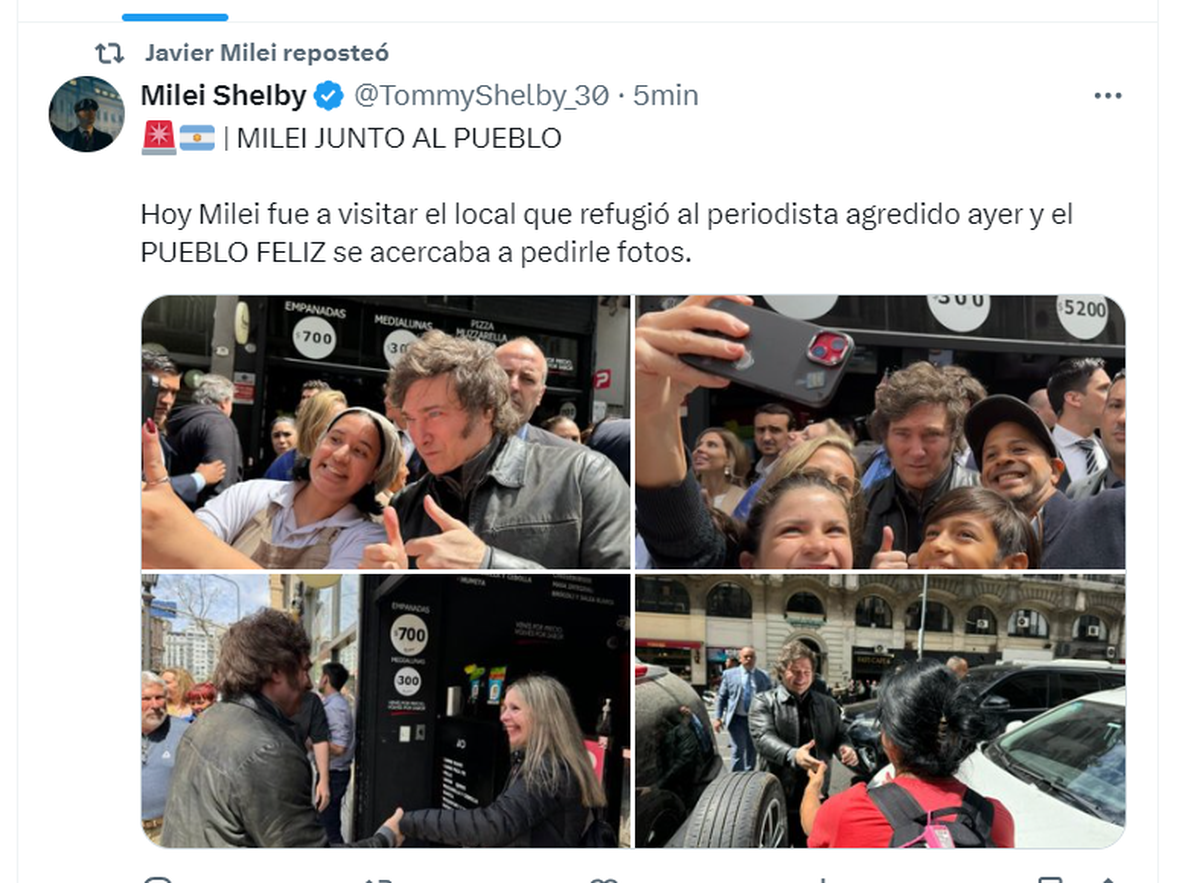The image size is (1200, 883).
Task: Open the photo of Milei greeting blonde woman
Action: pos(386,711)
